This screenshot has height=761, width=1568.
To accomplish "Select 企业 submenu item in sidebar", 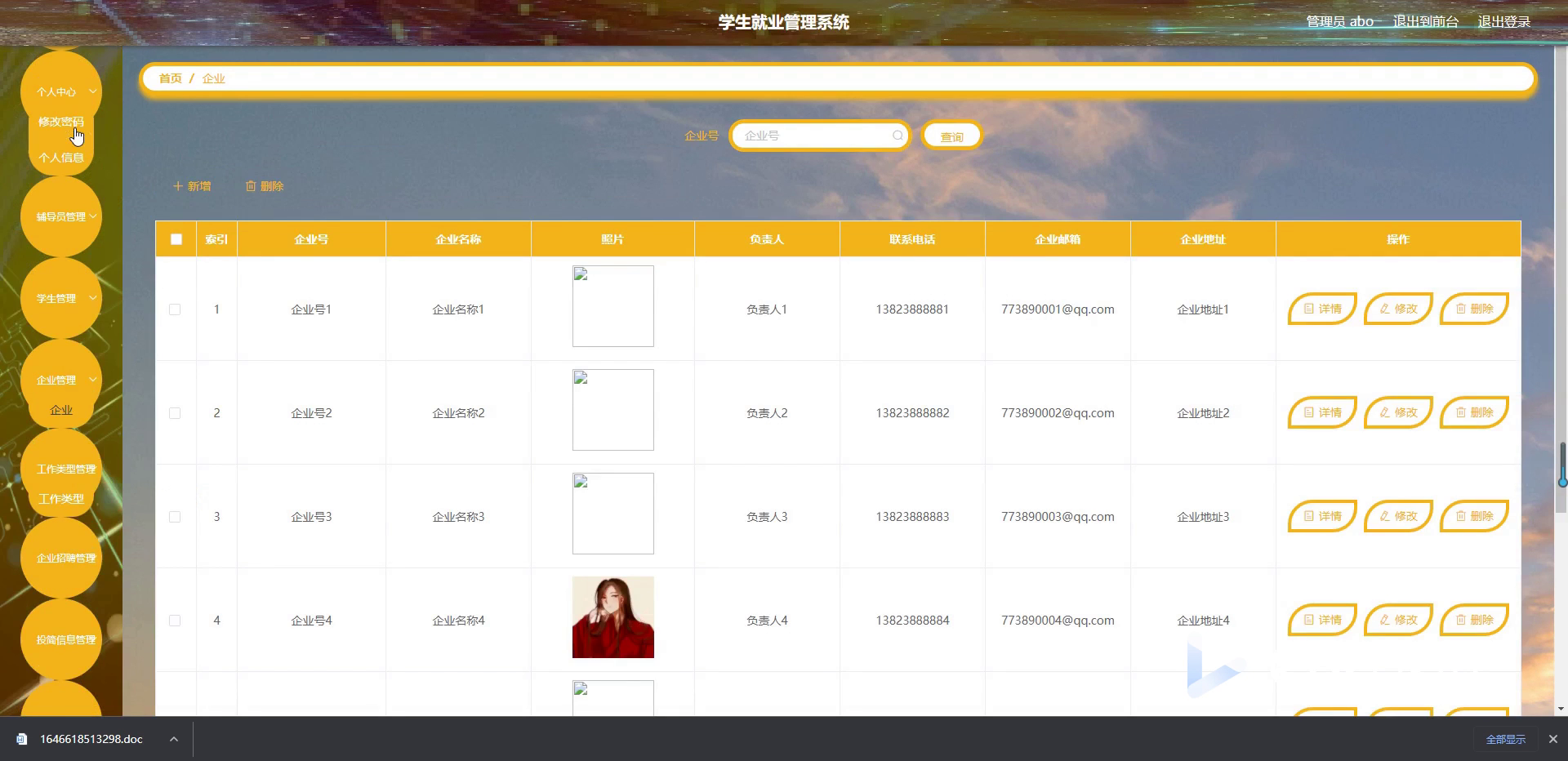I will (61, 410).
